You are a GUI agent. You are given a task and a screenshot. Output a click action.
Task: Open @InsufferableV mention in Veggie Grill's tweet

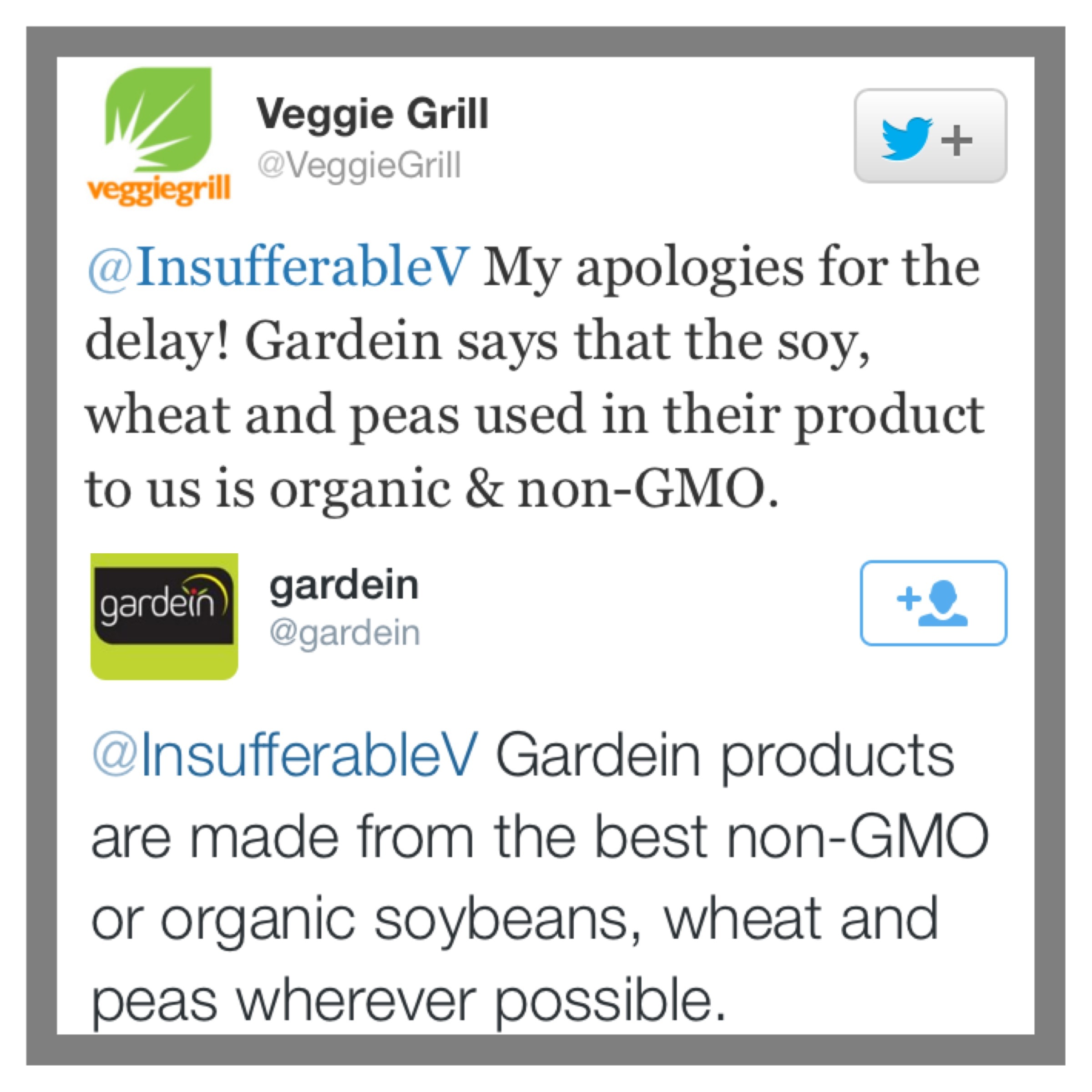point(278,268)
